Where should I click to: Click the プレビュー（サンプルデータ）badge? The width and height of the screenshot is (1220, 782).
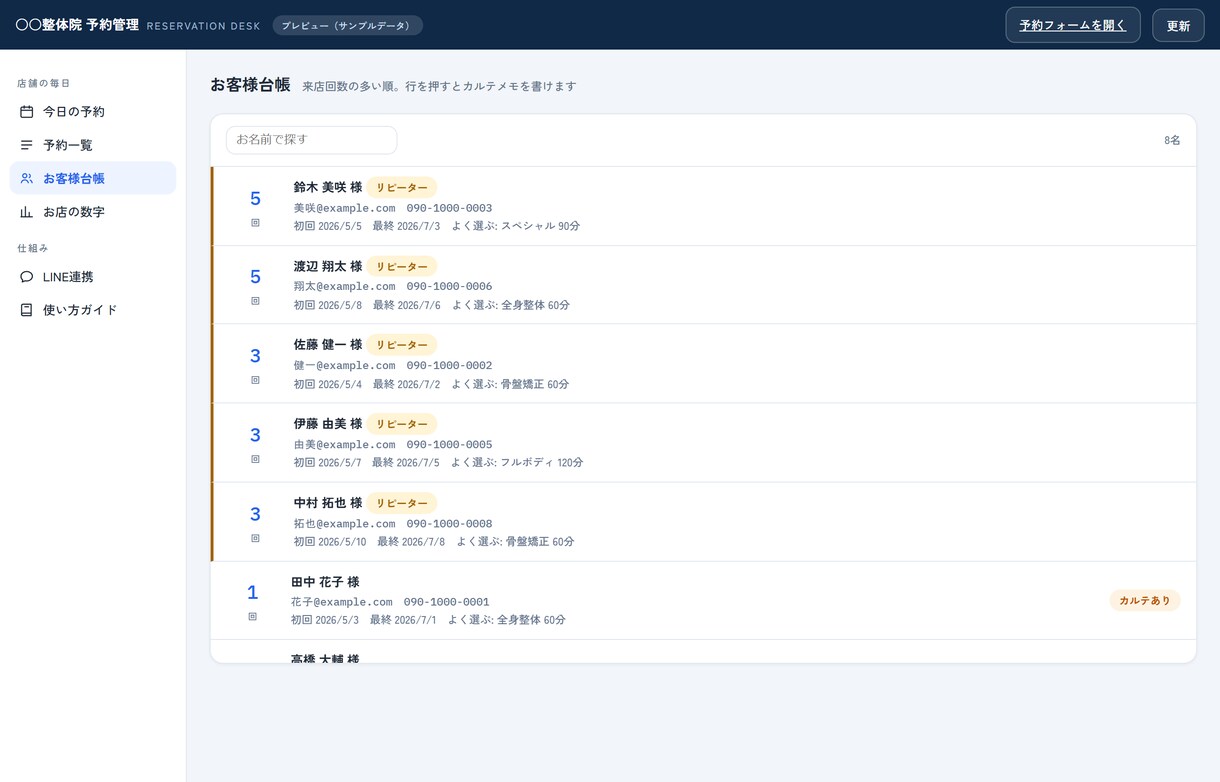(x=348, y=25)
